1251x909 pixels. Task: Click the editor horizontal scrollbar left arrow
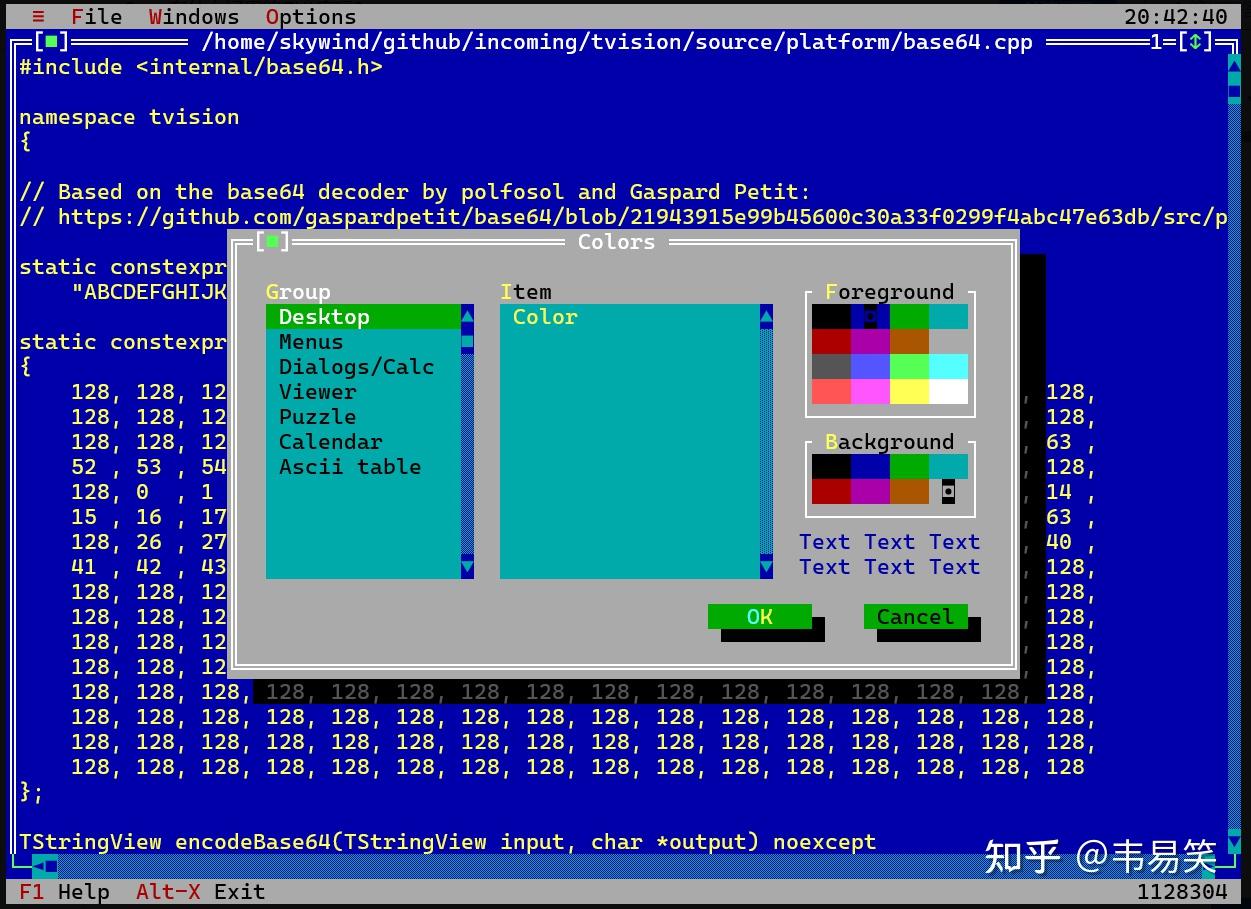click(38, 866)
